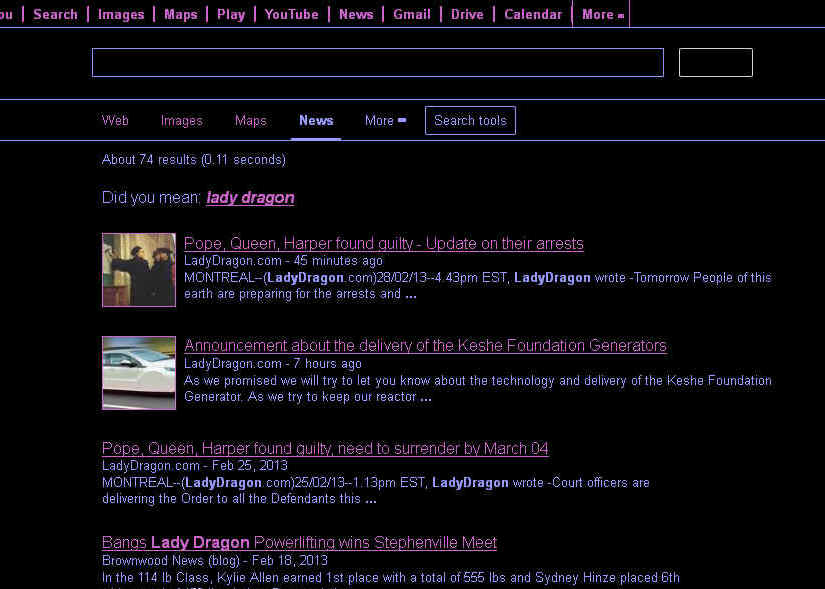Viewport: 825px width, 589px height.
Task: Go to YouTube from the top bar
Action: click(291, 14)
